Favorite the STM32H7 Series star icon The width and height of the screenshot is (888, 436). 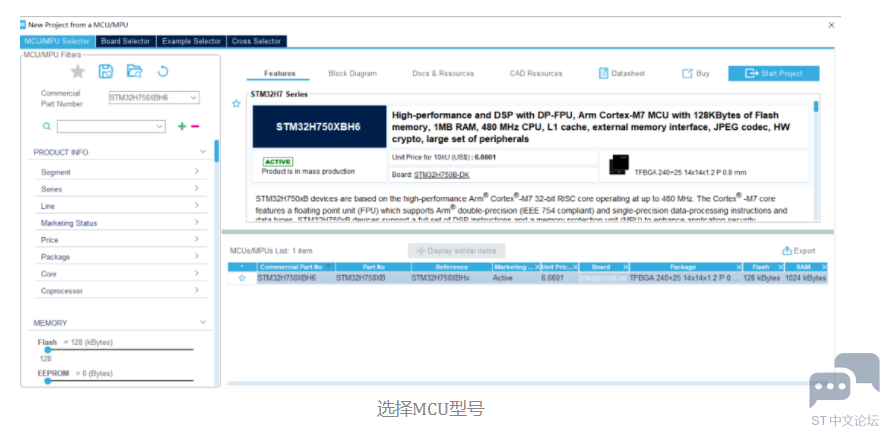pyautogui.click(x=237, y=104)
